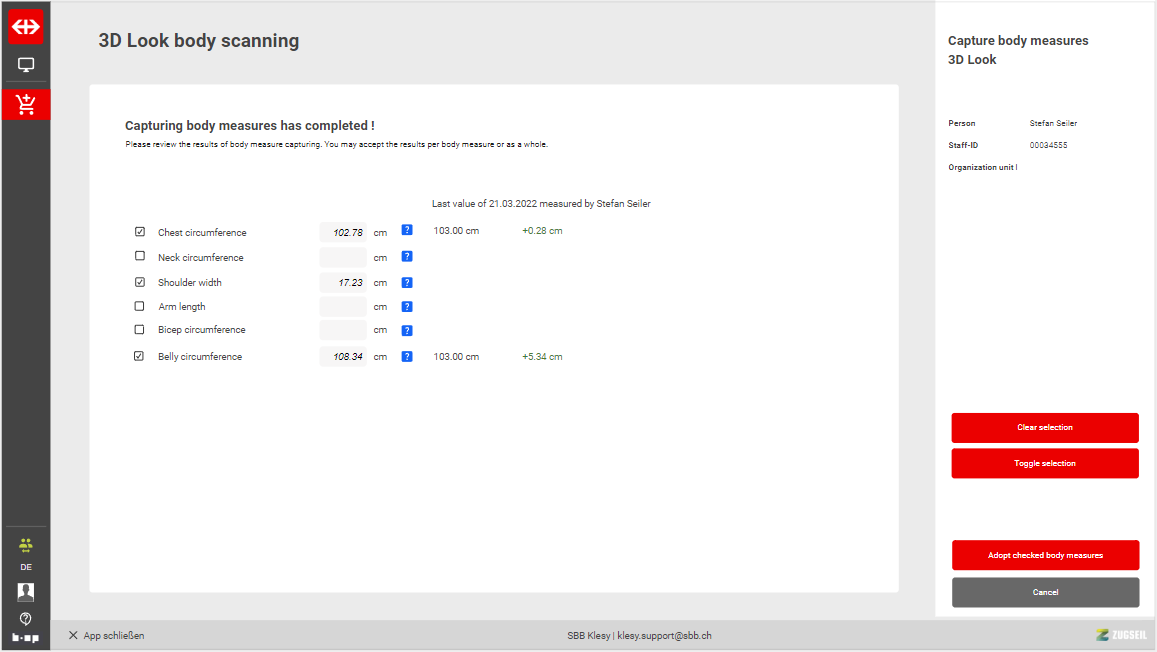Image resolution: width=1157 pixels, height=652 pixels.
Task: Click the SBB logo icon
Action: click(26, 27)
